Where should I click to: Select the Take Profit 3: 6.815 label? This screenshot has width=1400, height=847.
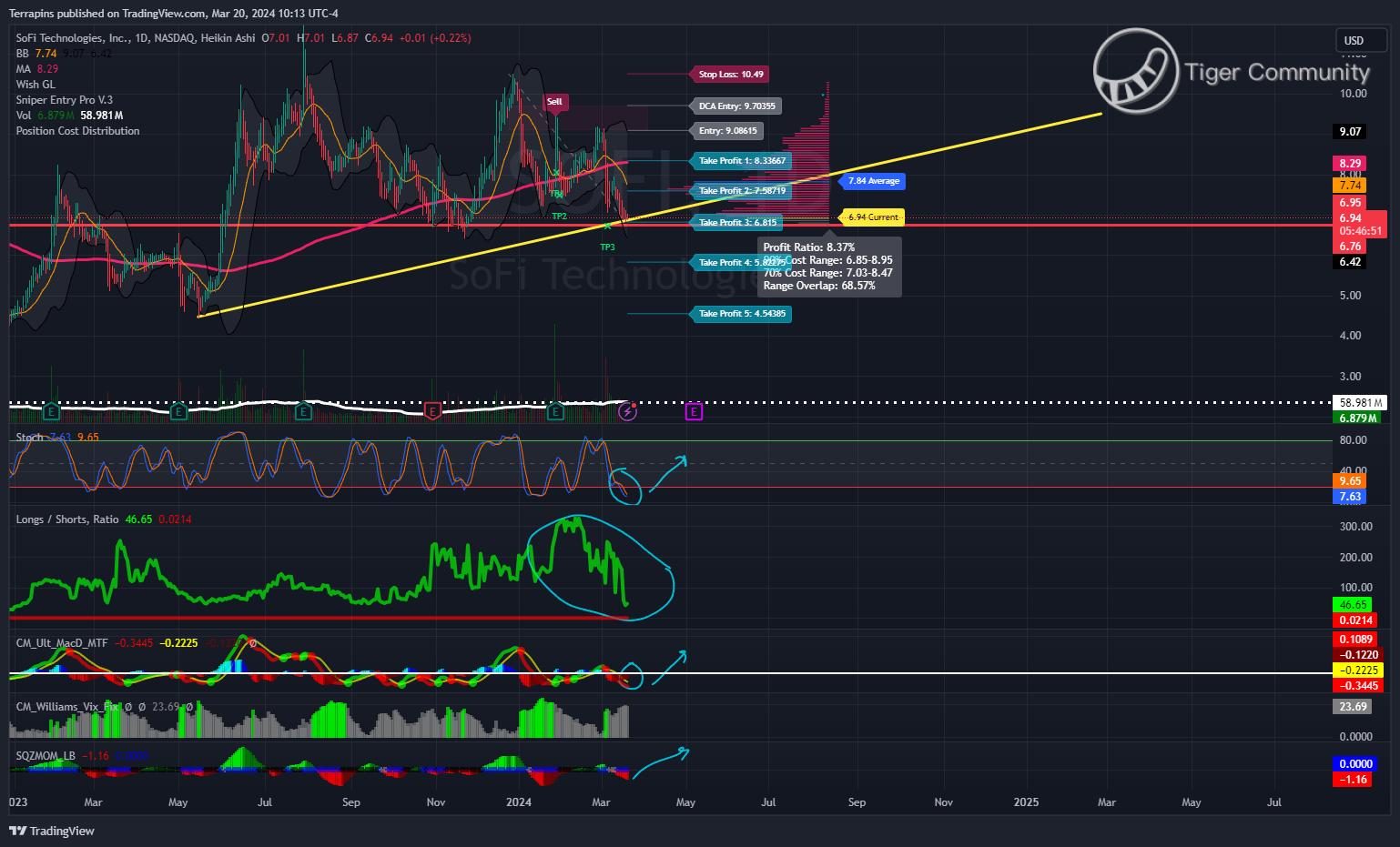pyautogui.click(x=737, y=223)
